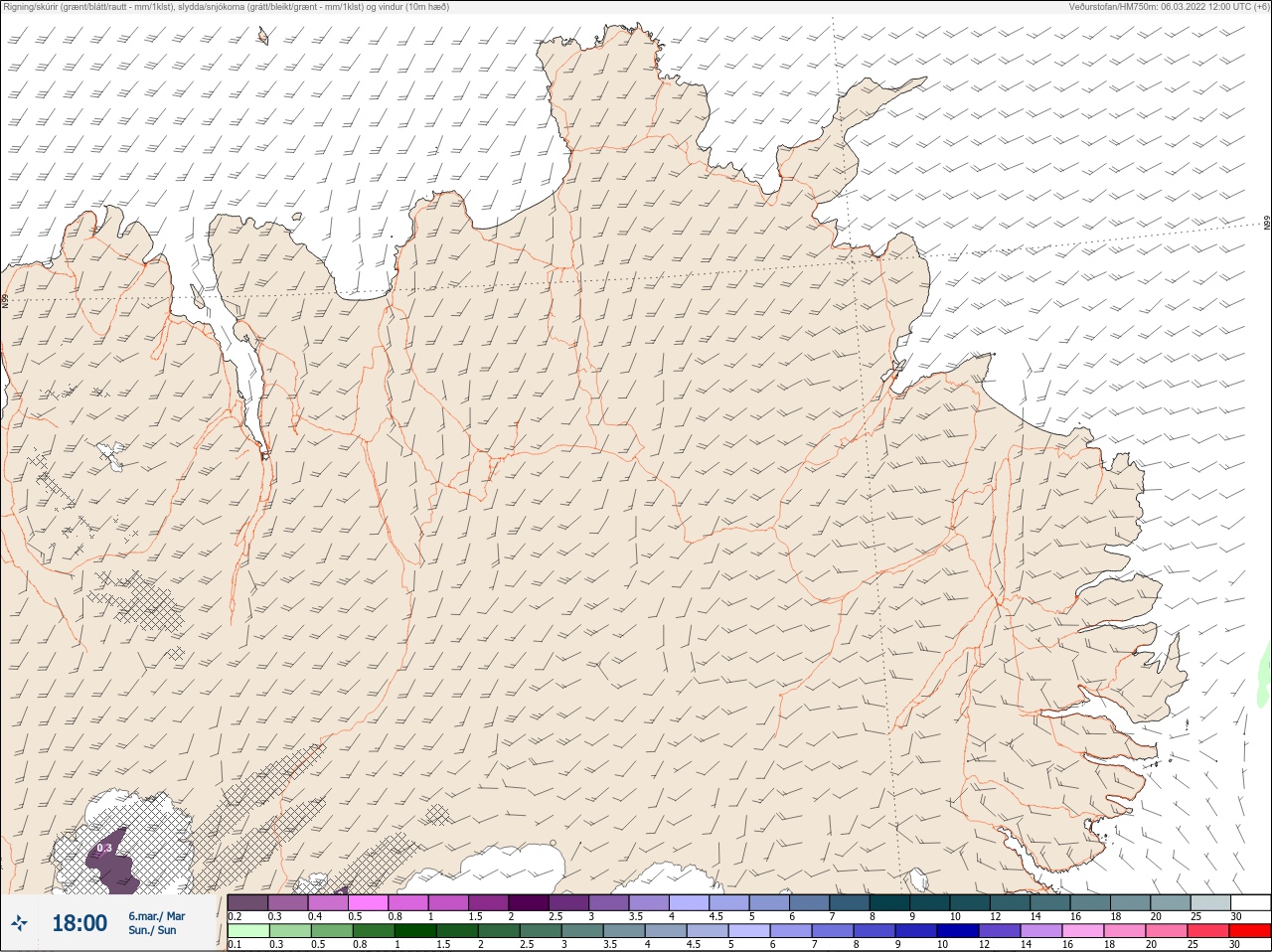
Task: Click the weekday text 'Sun./ Sun'
Action: [152, 930]
